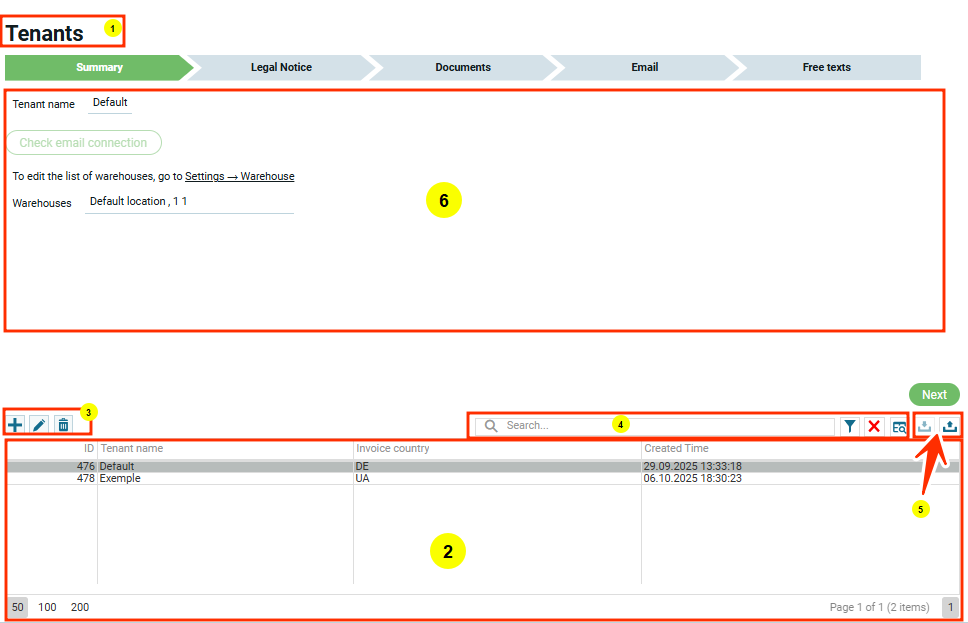Screen dimensions: 968x623
Task: Follow the Settings → Warehouse link
Action: pos(239,176)
